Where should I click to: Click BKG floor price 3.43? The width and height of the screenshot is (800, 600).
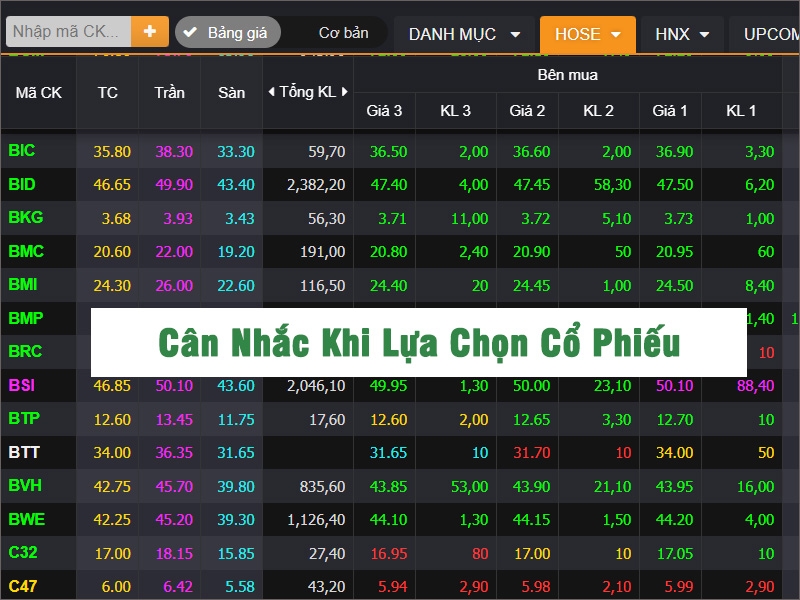coord(240,218)
